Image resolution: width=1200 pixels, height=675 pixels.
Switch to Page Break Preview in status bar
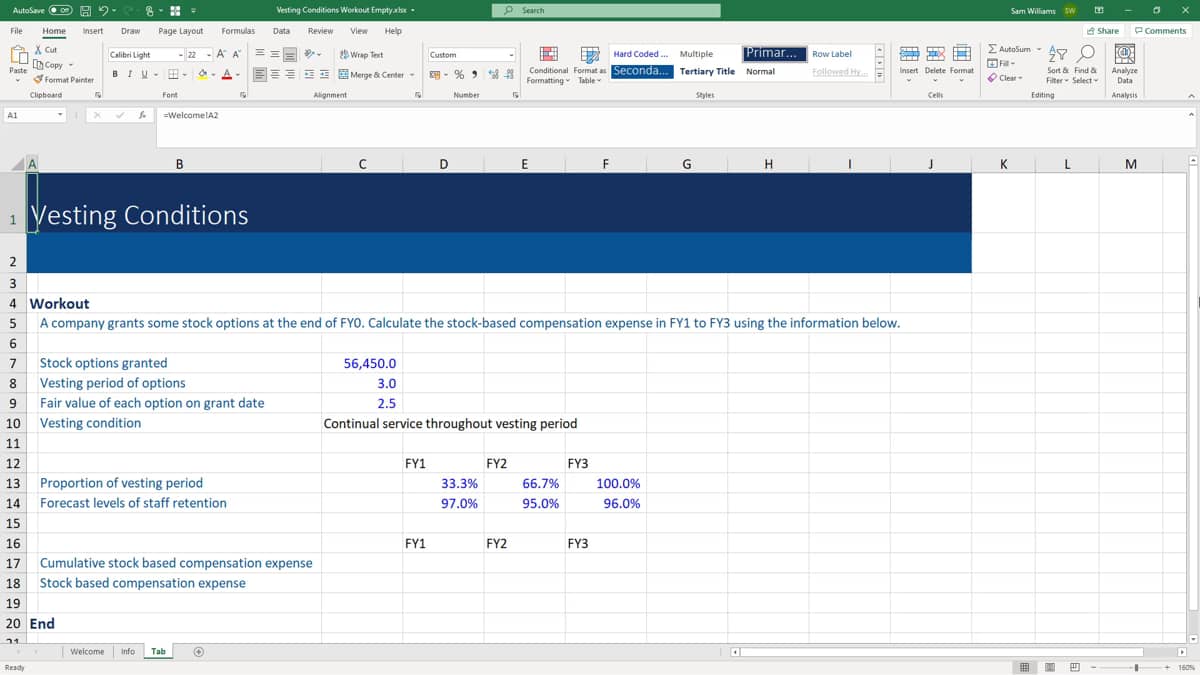pos(1075,667)
